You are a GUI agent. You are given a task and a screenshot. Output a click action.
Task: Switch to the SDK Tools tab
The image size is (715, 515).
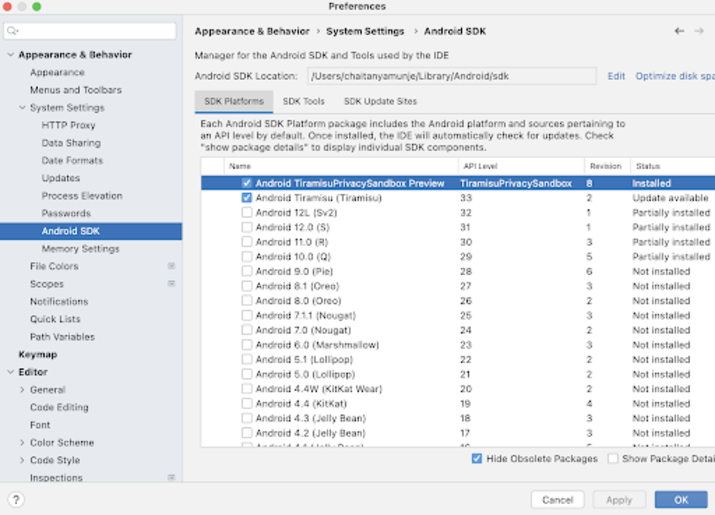pos(303,101)
